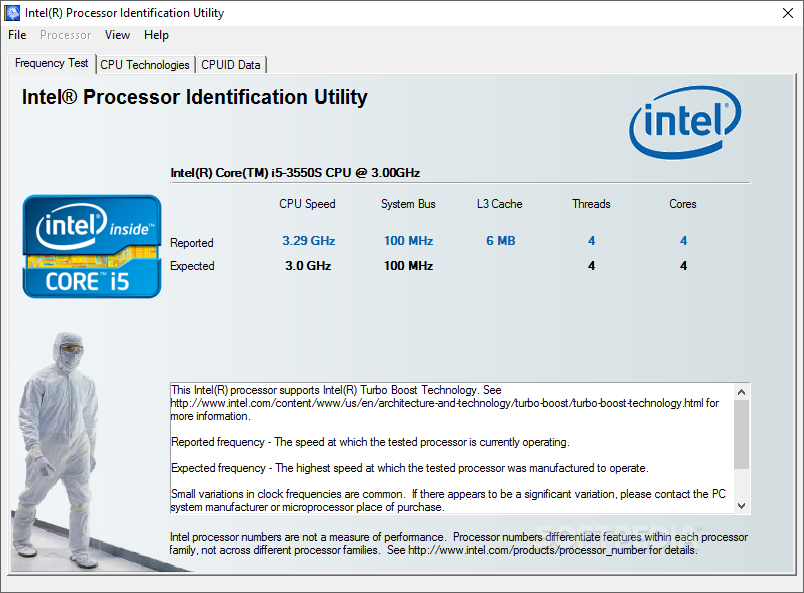Switch to the CPUID Data tab
The width and height of the screenshot is (804, 593).
pyautogui.click(x=231, y=65)
